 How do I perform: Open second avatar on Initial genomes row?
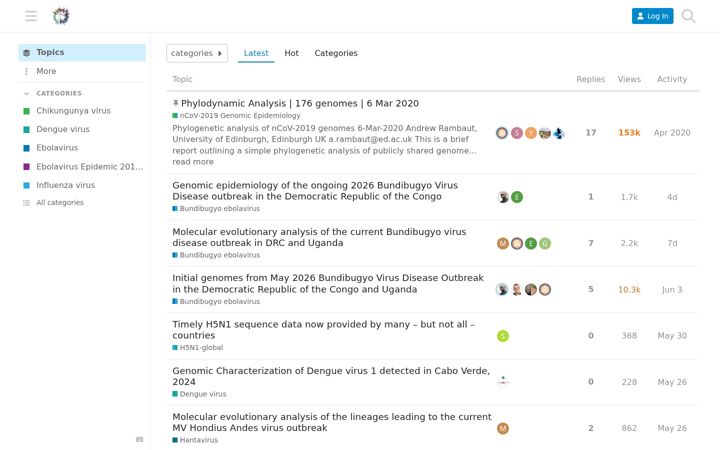point(517,290)
